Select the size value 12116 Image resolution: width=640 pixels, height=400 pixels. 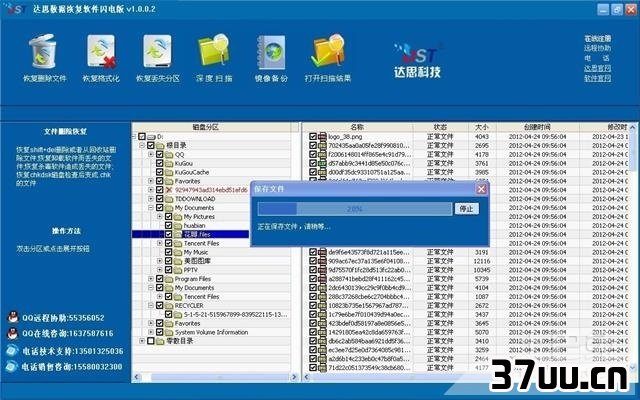click(x=482, y=261)
